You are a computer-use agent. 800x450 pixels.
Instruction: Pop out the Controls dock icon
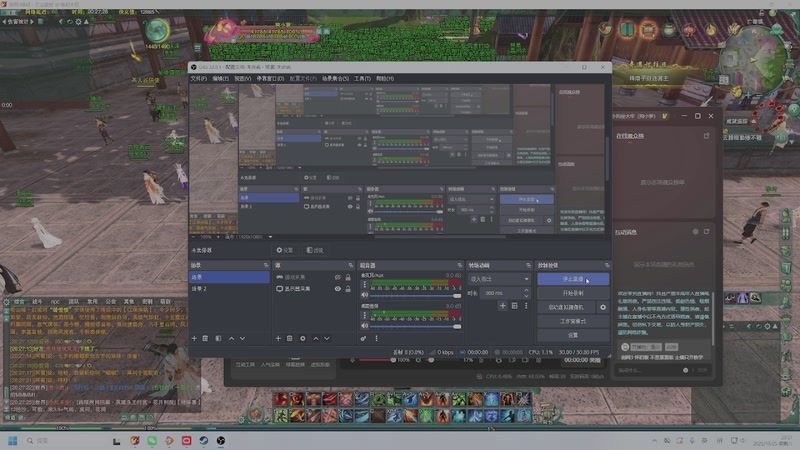point(607,265)
